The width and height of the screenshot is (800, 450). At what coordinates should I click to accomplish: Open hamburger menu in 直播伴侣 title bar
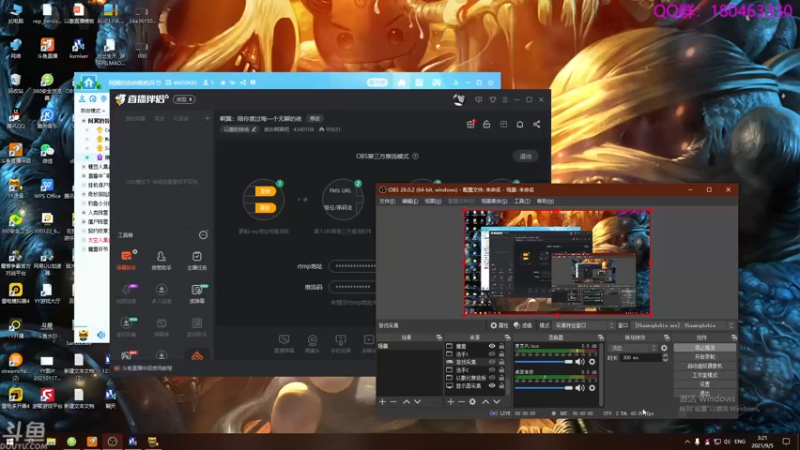coord(505,99)
